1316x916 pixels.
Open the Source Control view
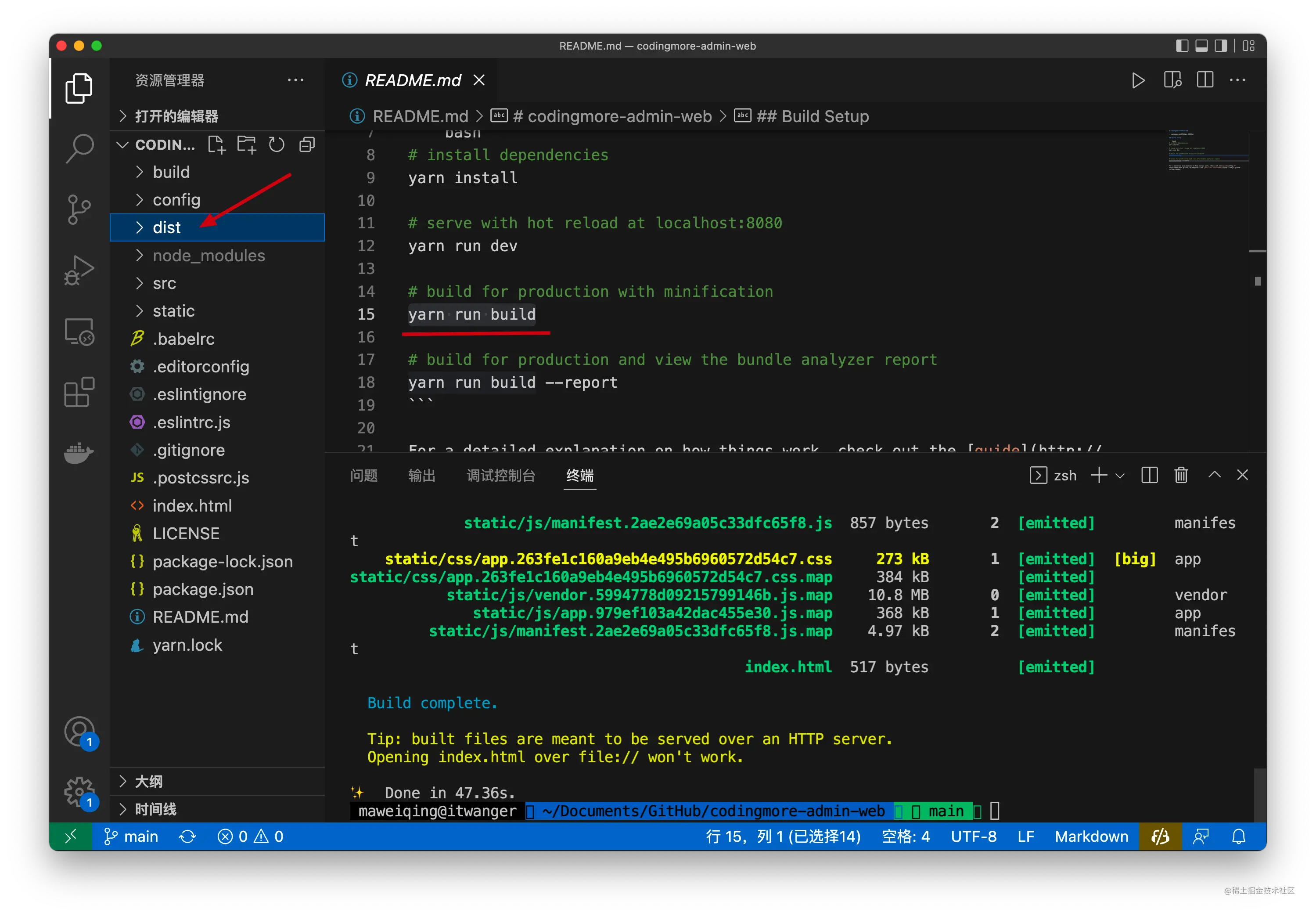(79, 209)
